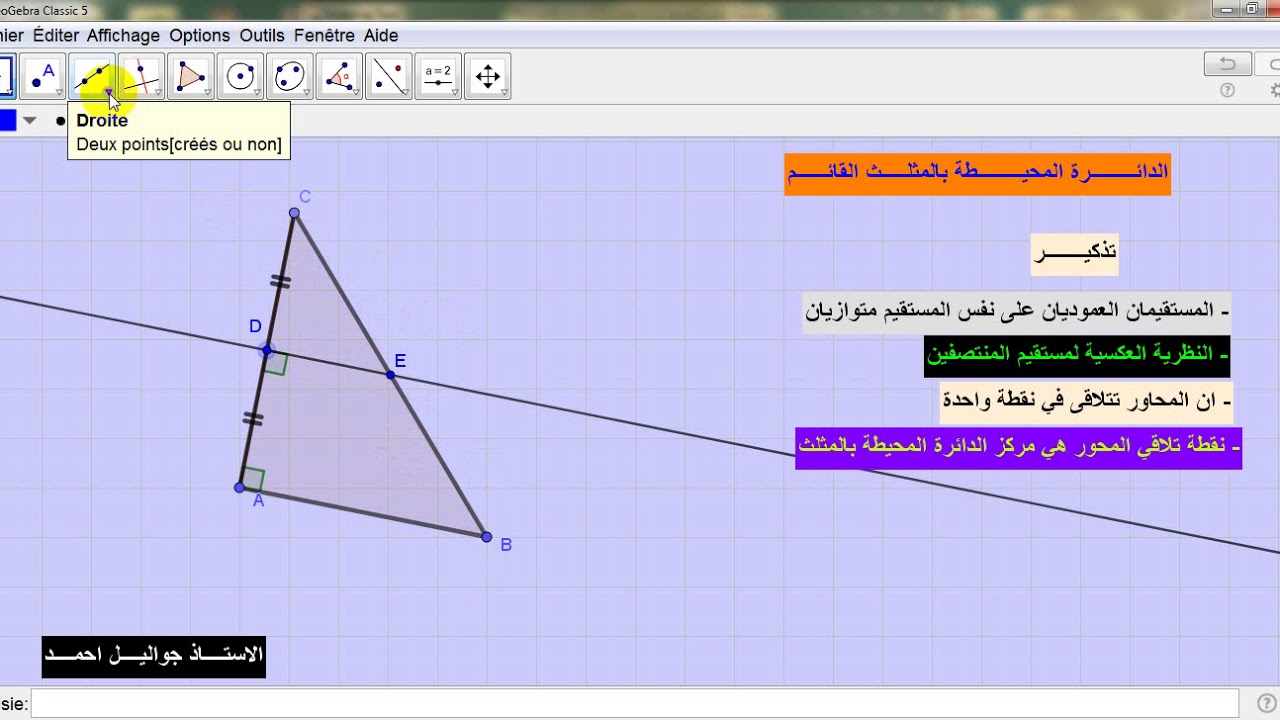Select the orange Arabic title text box

[x=977, y=173]
